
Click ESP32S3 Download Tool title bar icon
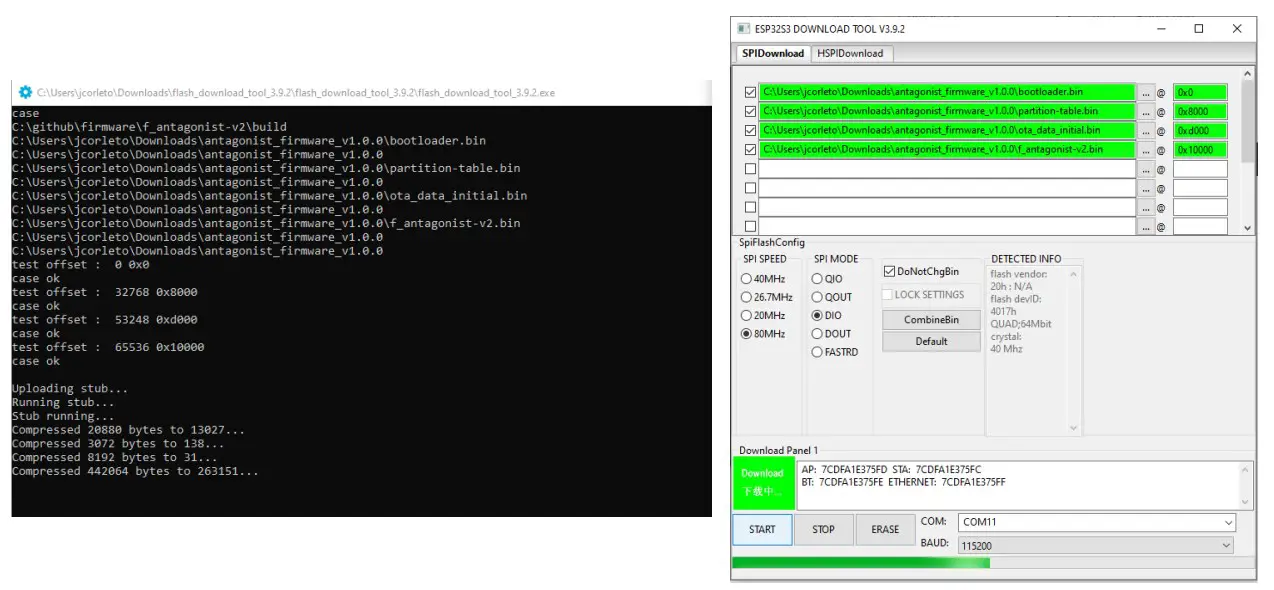(x=743, y=29)
